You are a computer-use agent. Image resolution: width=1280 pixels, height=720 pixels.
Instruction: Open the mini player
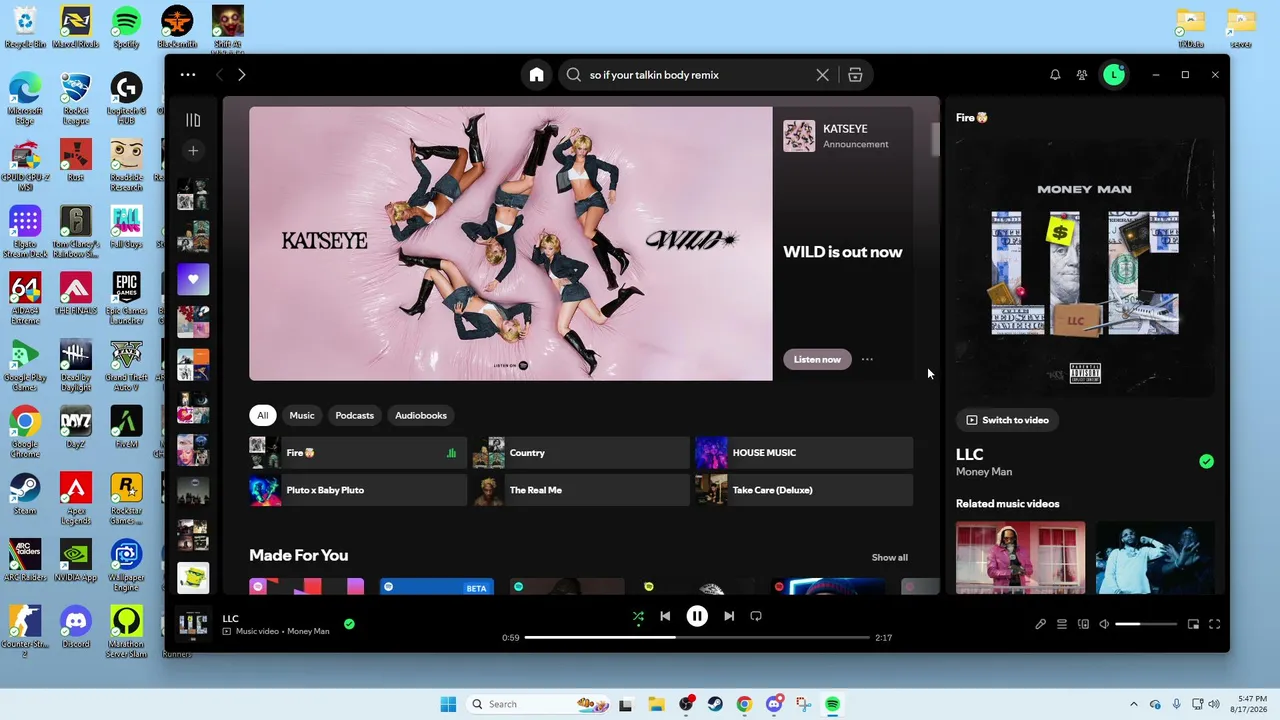tap(1193, 624)
